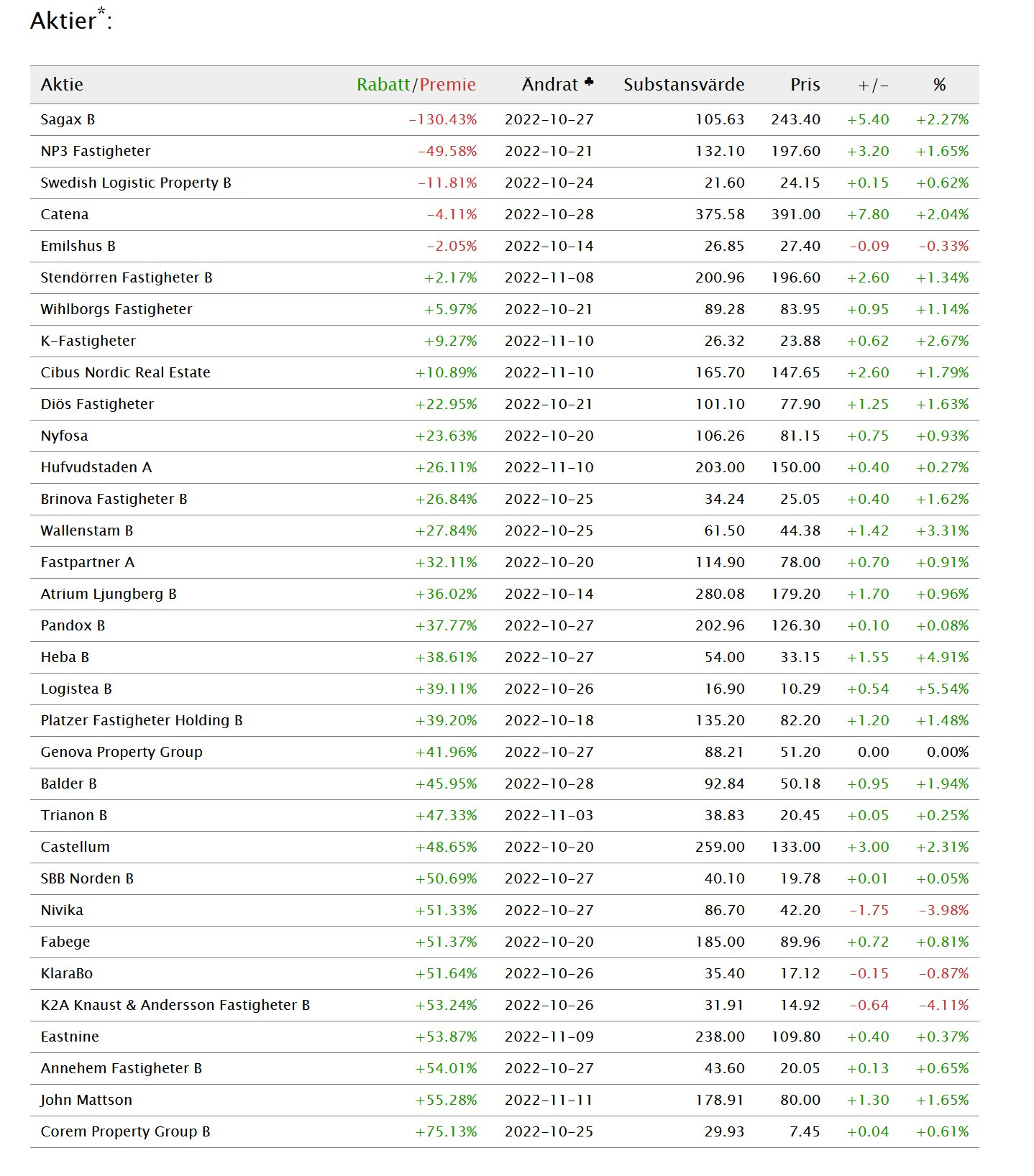Viewport: 1034px width, 1176px height.
Task: Select Cibus Nordic Real Estate
Action: coord(126,372)
